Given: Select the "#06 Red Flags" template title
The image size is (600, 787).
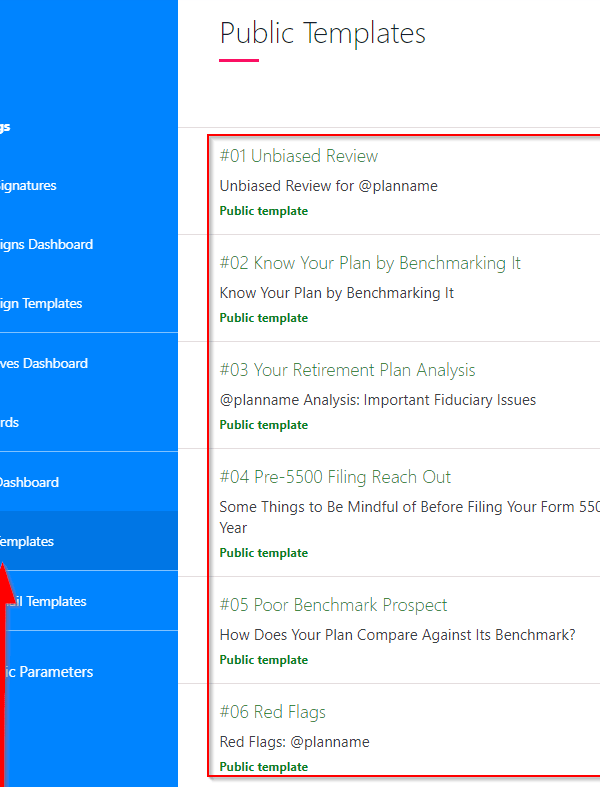Looking at the screenshot, I should [273, 712].
